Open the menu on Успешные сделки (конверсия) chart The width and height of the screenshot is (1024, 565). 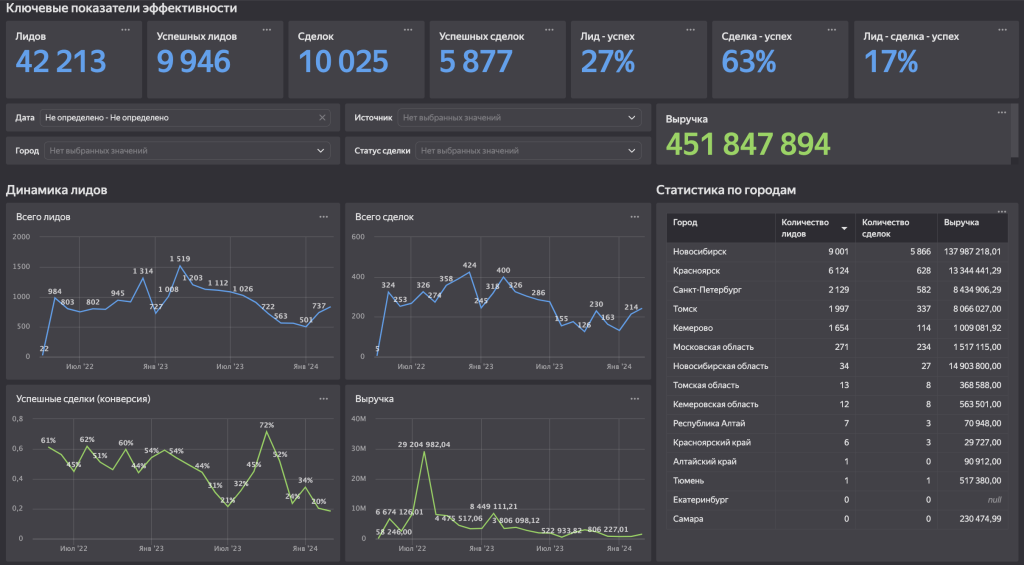pos(323,398)
